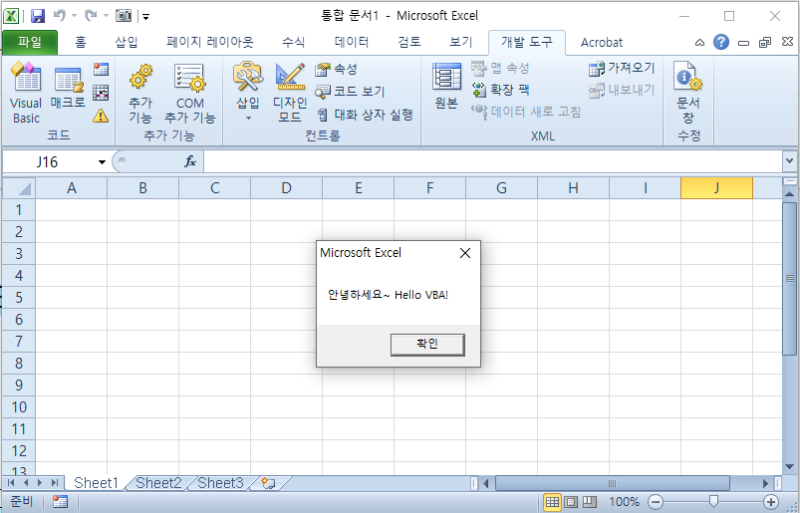Switch to Normal view button
The image size is (800, 513).
tap(552, 502)
